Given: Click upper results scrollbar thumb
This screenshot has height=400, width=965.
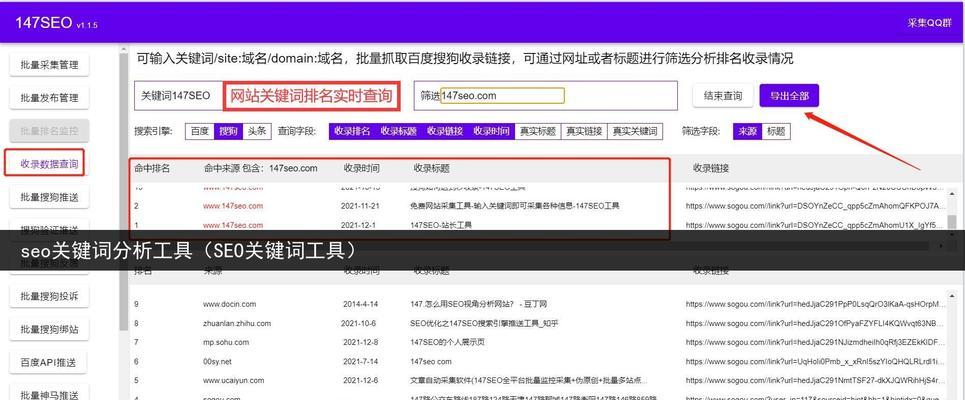Looking at the screenshot, I should click(x=952, y=222).
